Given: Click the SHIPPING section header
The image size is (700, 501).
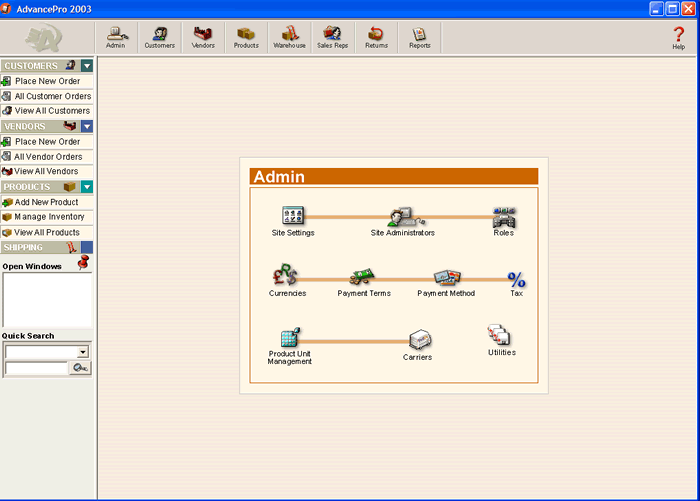Looking at the screenshot, I should coord(41,247).
